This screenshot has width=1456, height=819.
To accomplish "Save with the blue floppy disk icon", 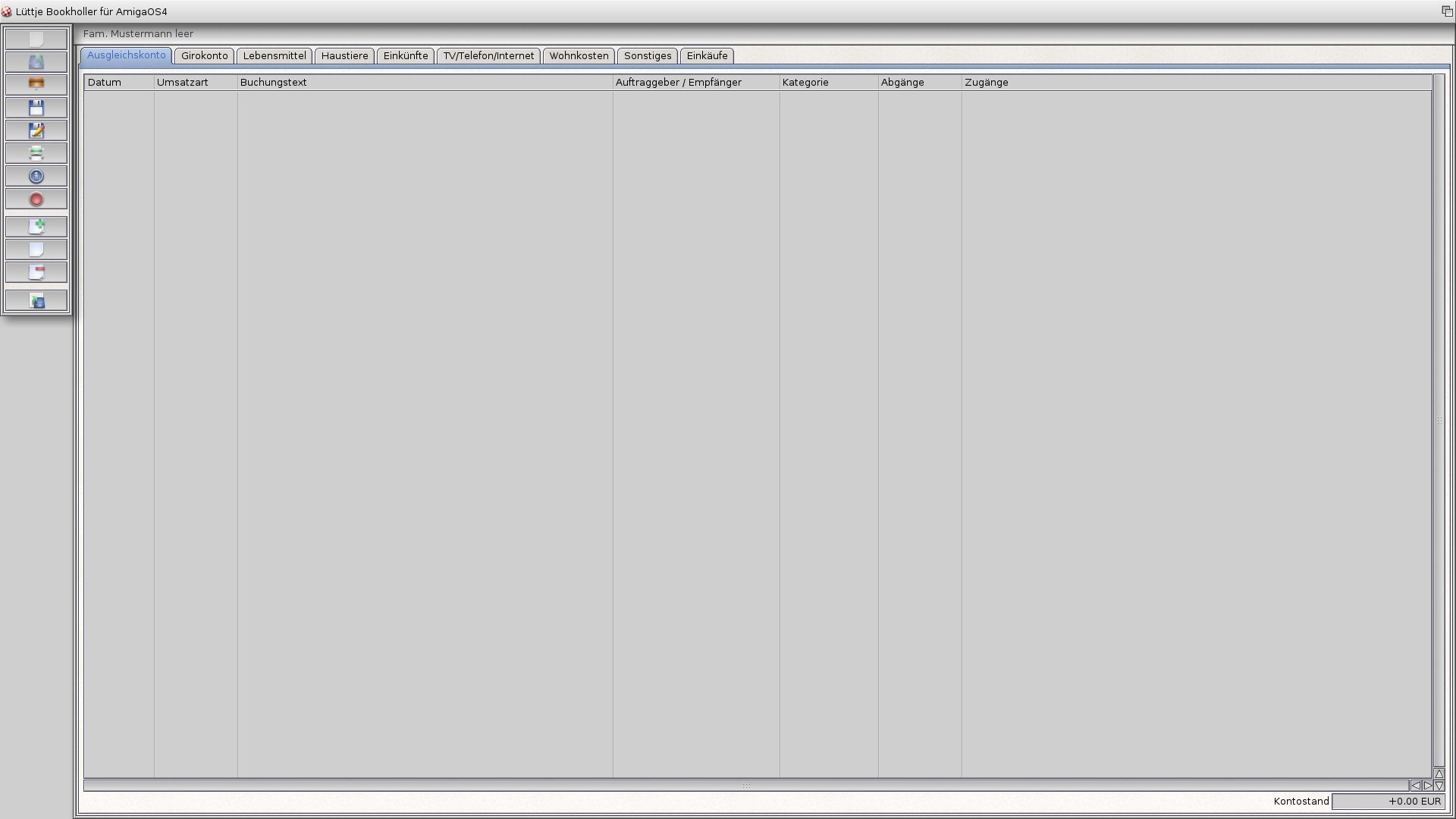I will [x=36, y=108].
